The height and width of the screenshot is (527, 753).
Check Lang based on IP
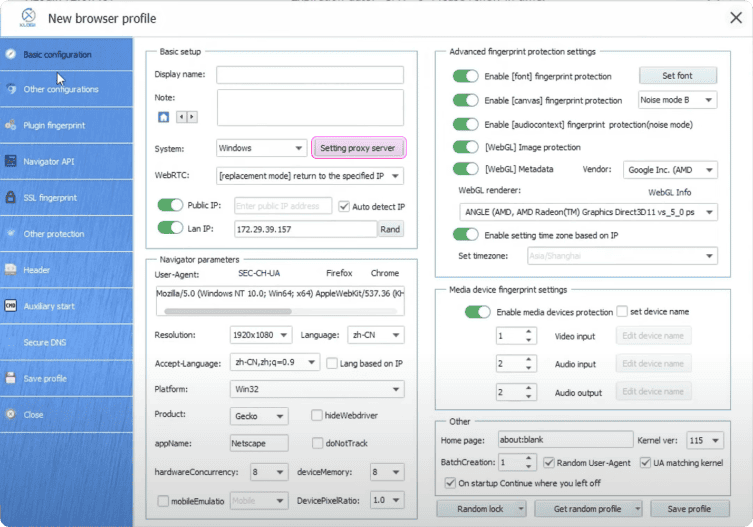tap(331, 363)
